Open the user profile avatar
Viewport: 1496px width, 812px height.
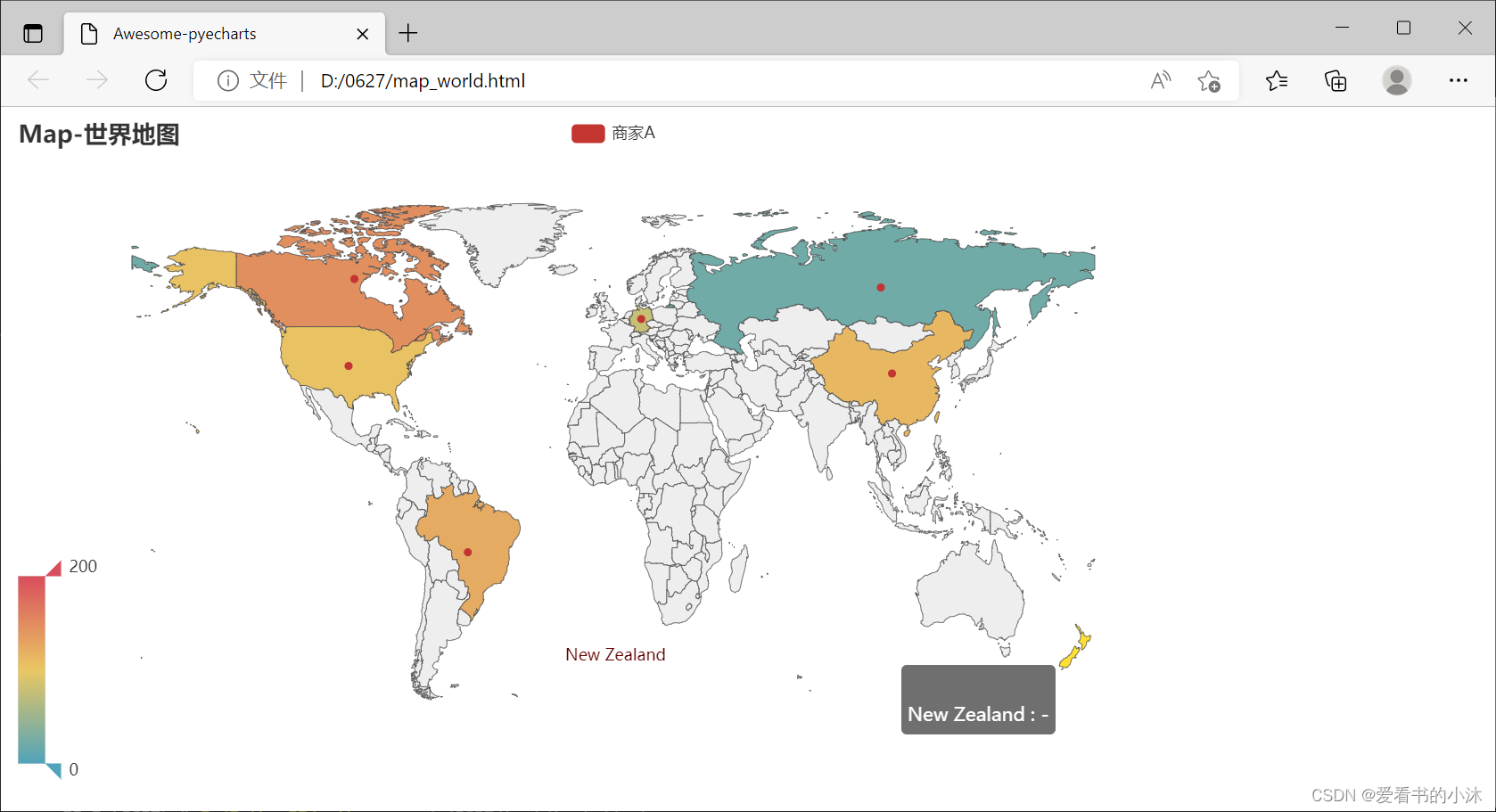[x=1397, y=81]
